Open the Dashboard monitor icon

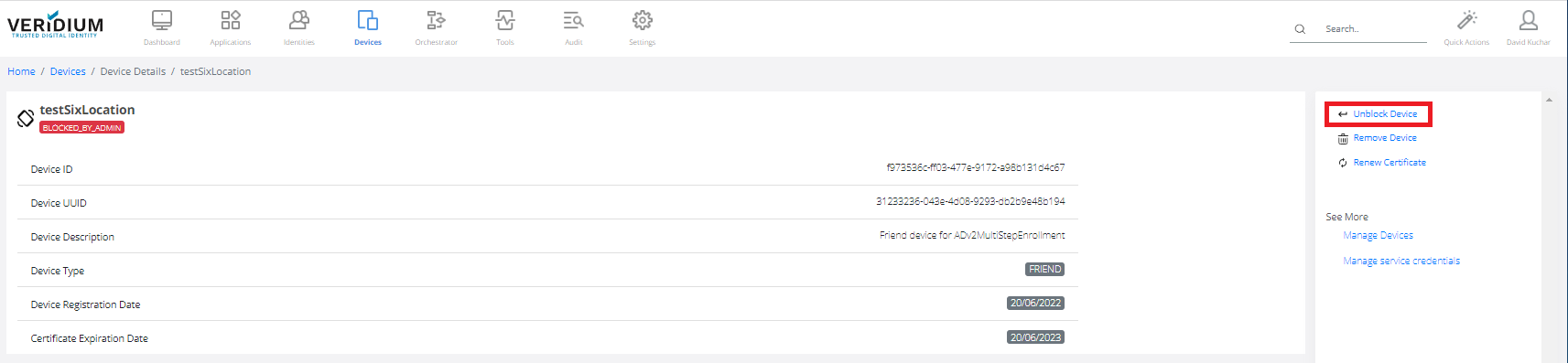click(162, 20)
